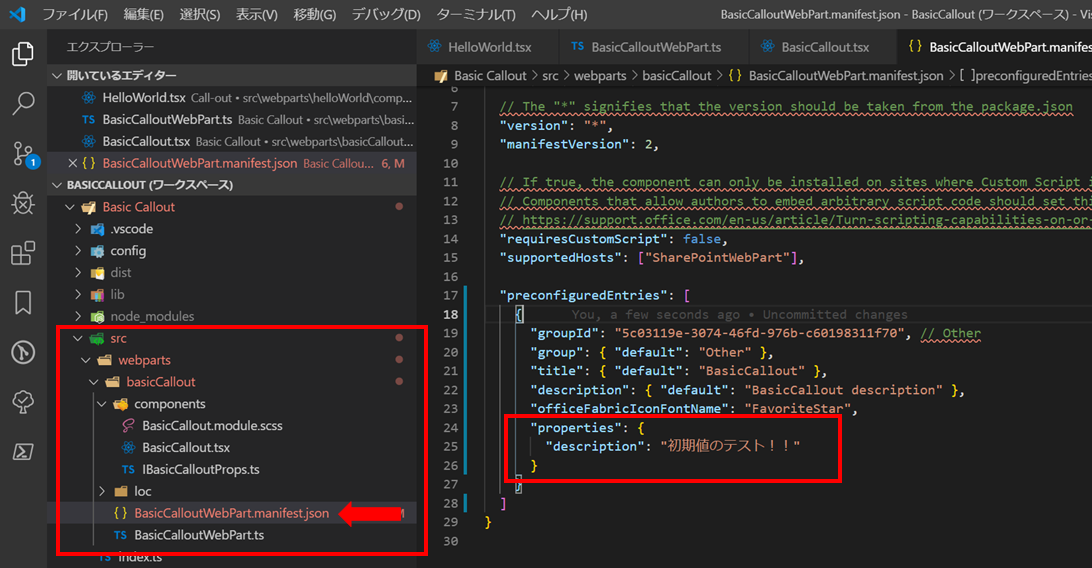1092x568 pixels.
Task: Click the VS Code logo icon
Action: pos(17,14)
